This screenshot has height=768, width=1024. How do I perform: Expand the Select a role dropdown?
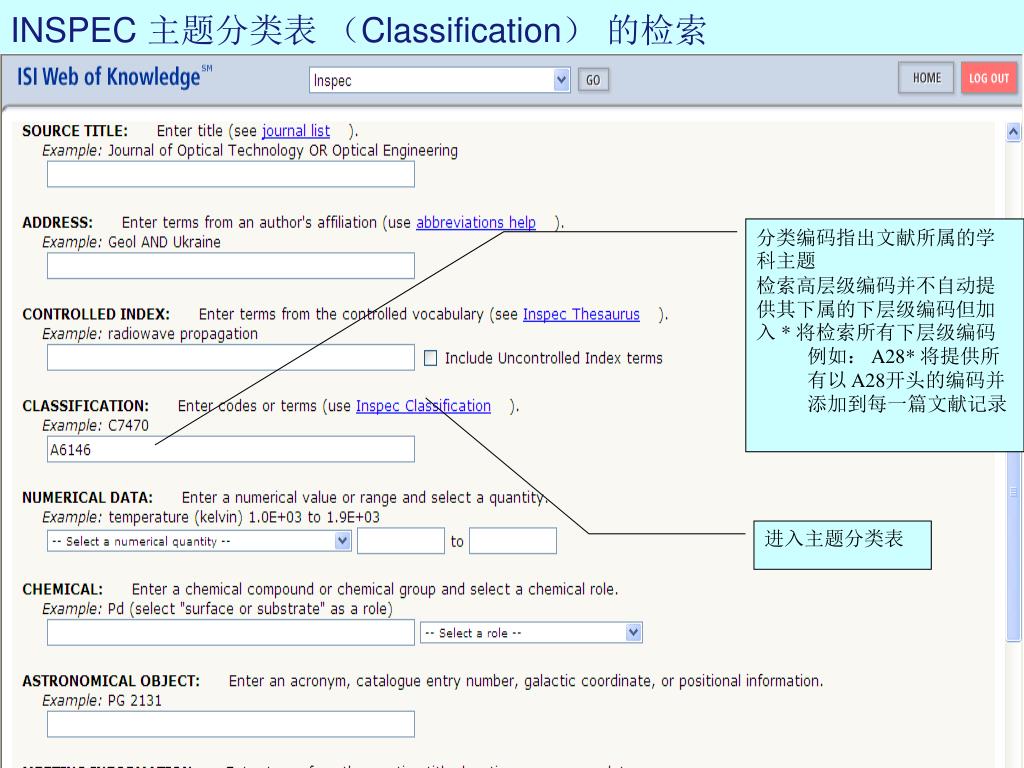(x=531, y=632)
